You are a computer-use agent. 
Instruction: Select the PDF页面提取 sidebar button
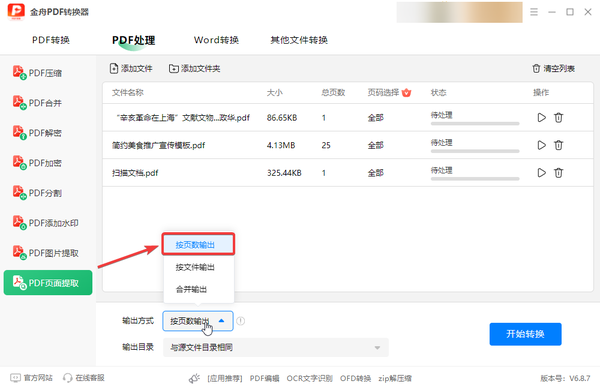tap(48, 283)
